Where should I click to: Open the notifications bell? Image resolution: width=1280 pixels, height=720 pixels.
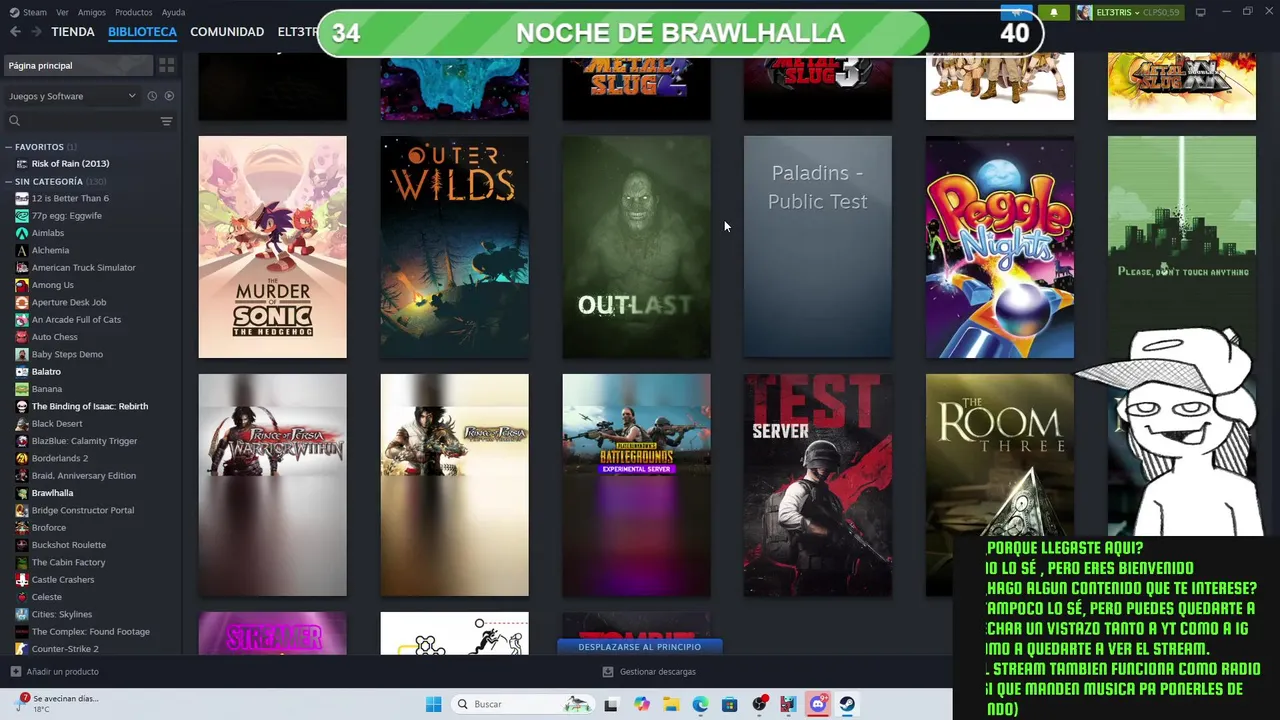point(1053,12)
